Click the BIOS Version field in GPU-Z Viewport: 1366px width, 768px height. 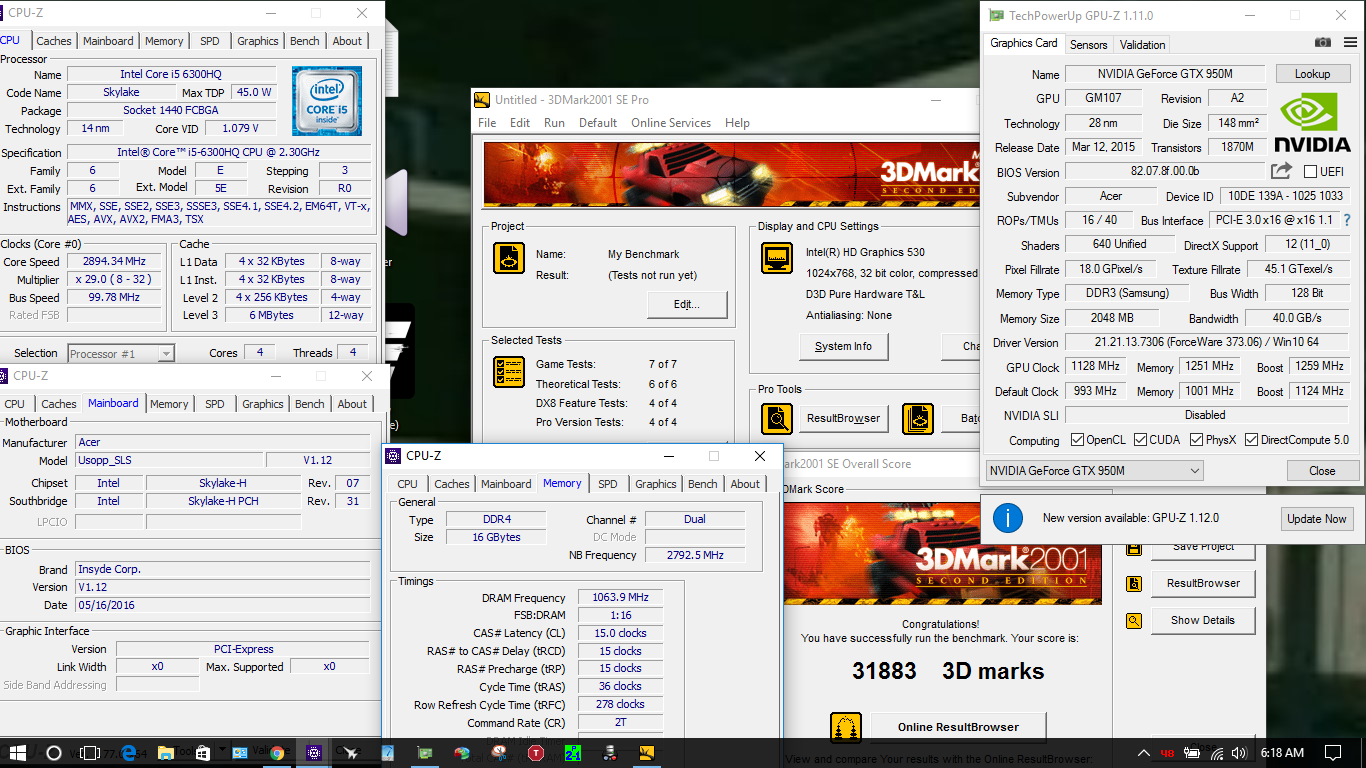[x=1164, y=172]
